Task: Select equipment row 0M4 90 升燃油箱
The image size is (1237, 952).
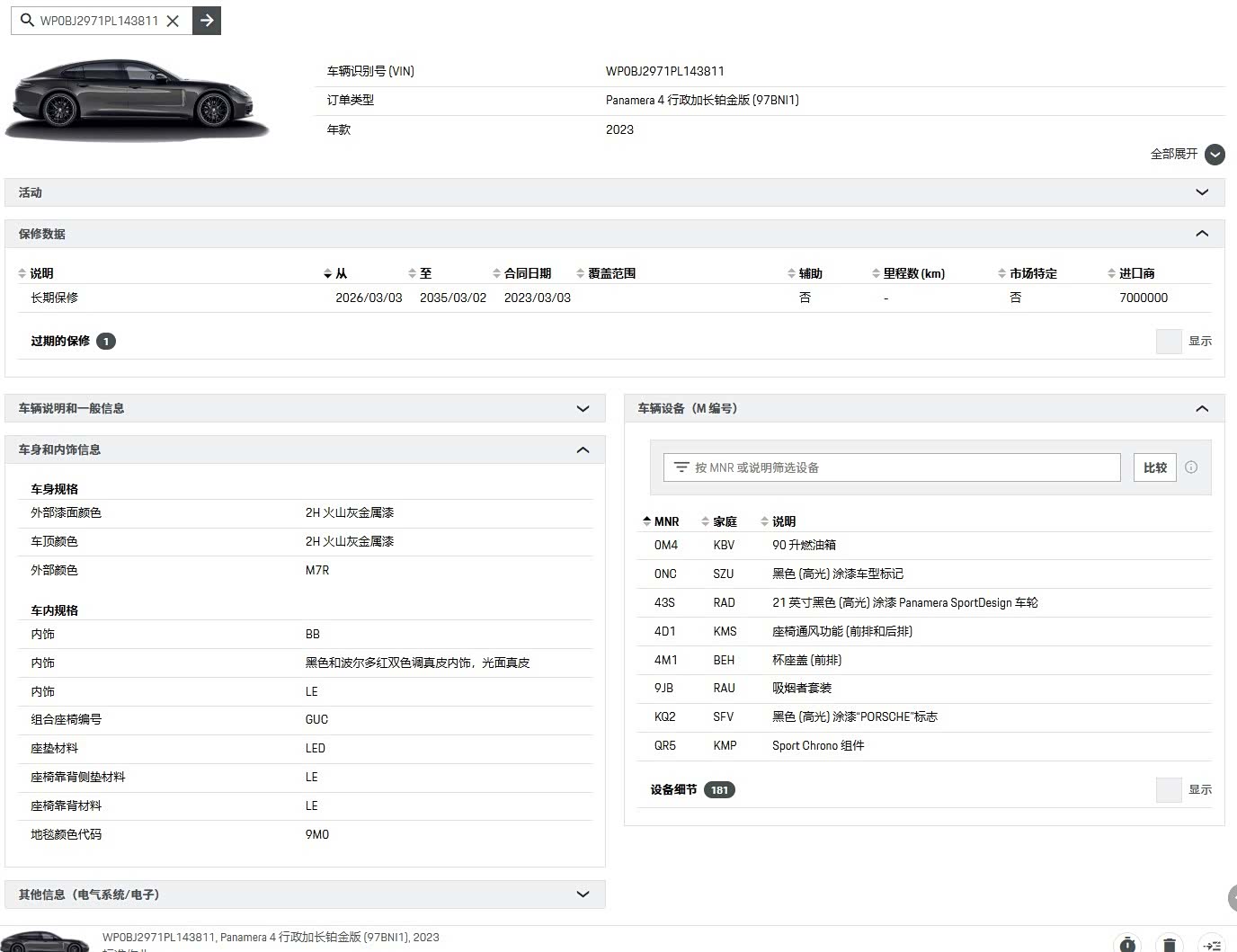Action: click(x=924, y=546)
